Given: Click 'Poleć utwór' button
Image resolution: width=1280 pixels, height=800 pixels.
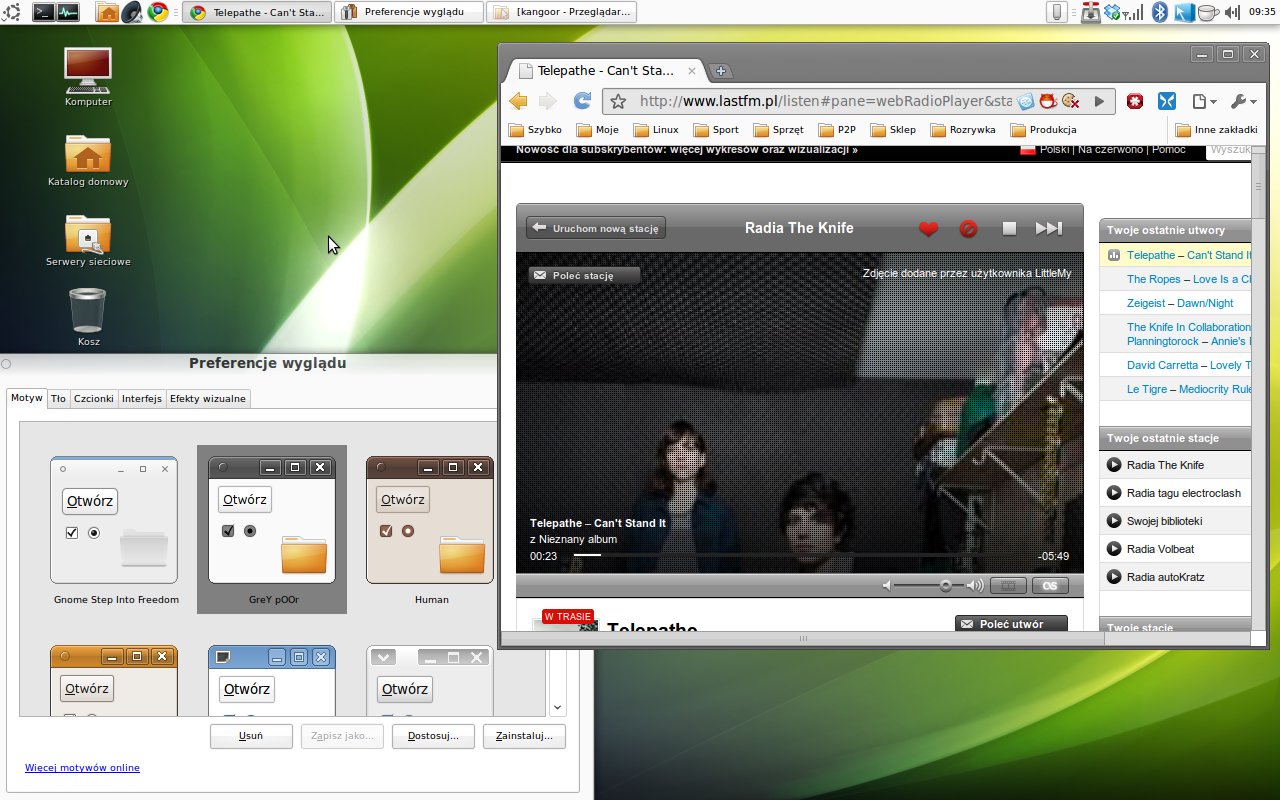Looking at the screenshot, I should click(1011, 624).
